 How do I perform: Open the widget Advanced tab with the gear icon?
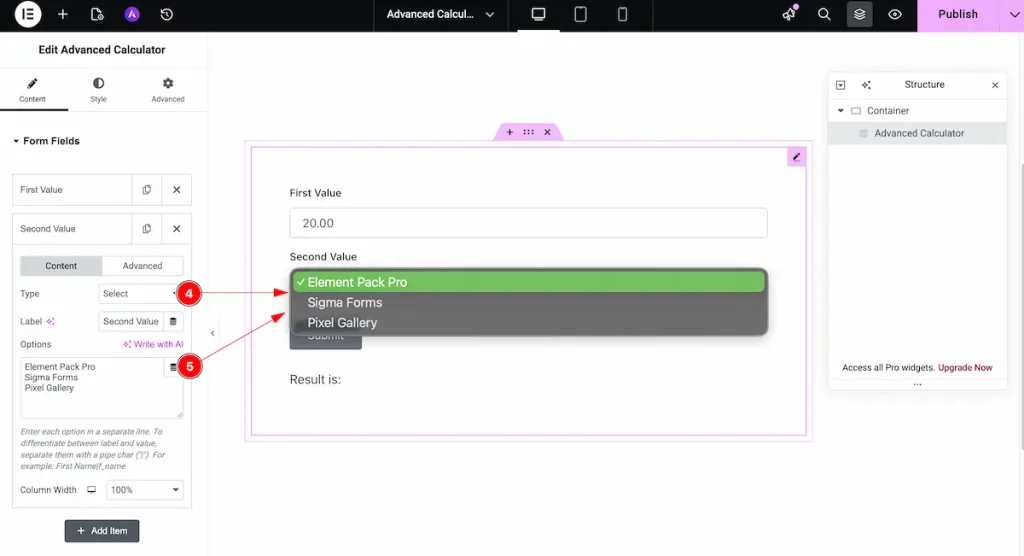pos(168,90)
